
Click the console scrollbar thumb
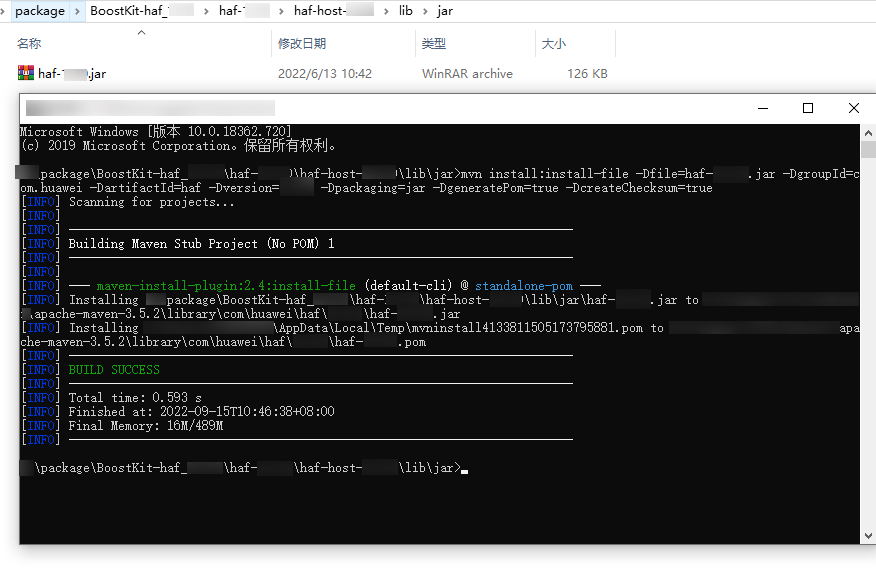tap(868, 150)
